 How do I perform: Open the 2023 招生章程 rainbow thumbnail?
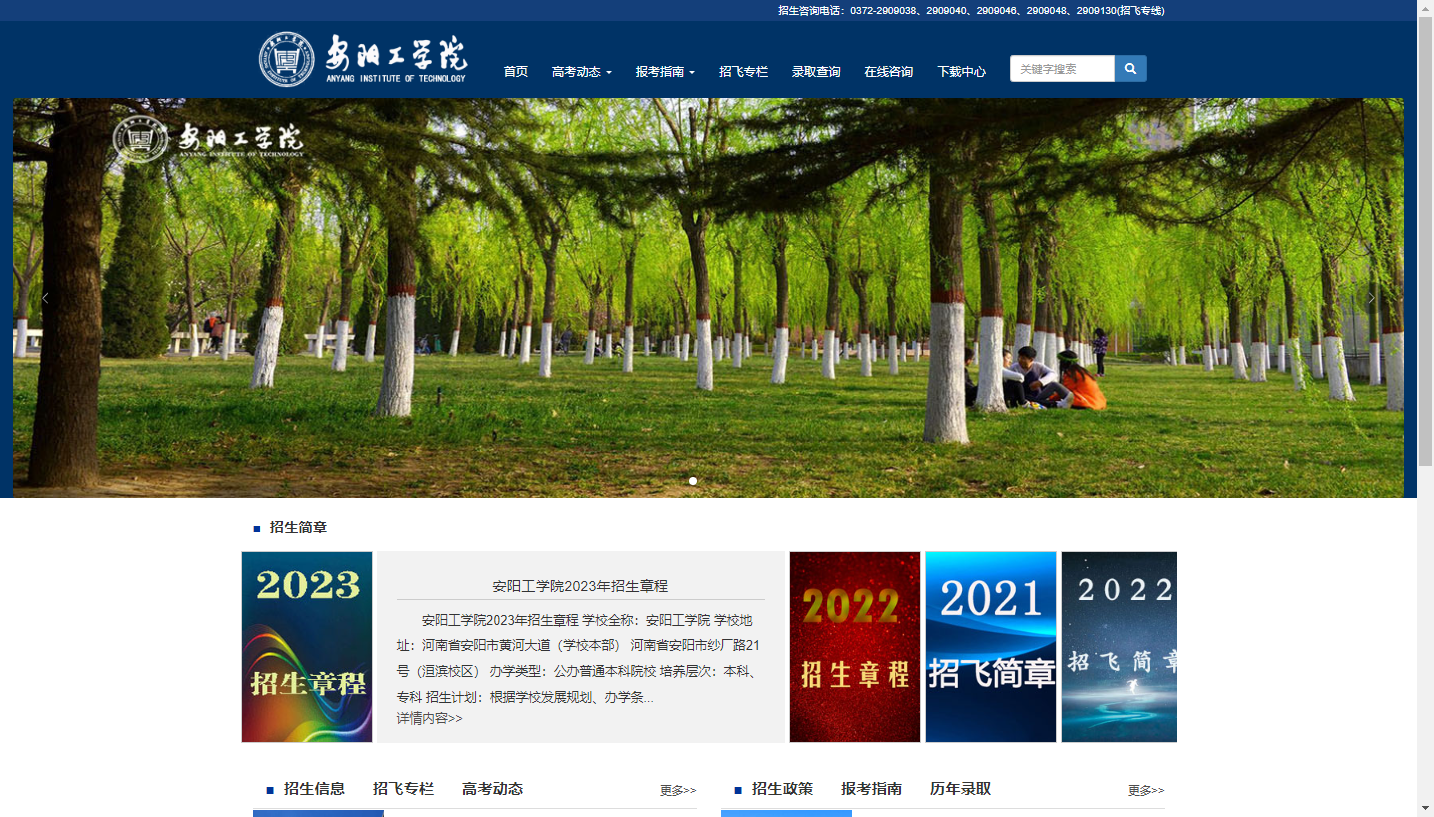pyautogui.click(x=307, y=647)
